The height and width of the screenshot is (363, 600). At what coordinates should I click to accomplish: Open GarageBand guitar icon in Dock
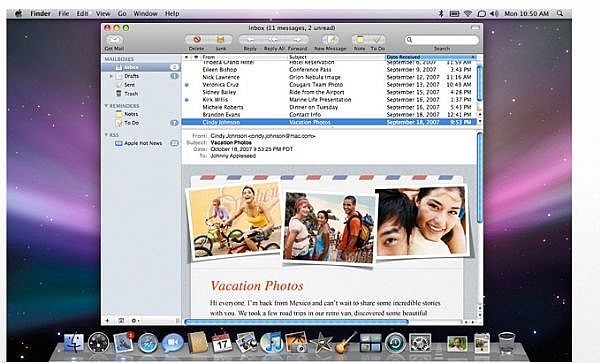[x=346, y=342]
